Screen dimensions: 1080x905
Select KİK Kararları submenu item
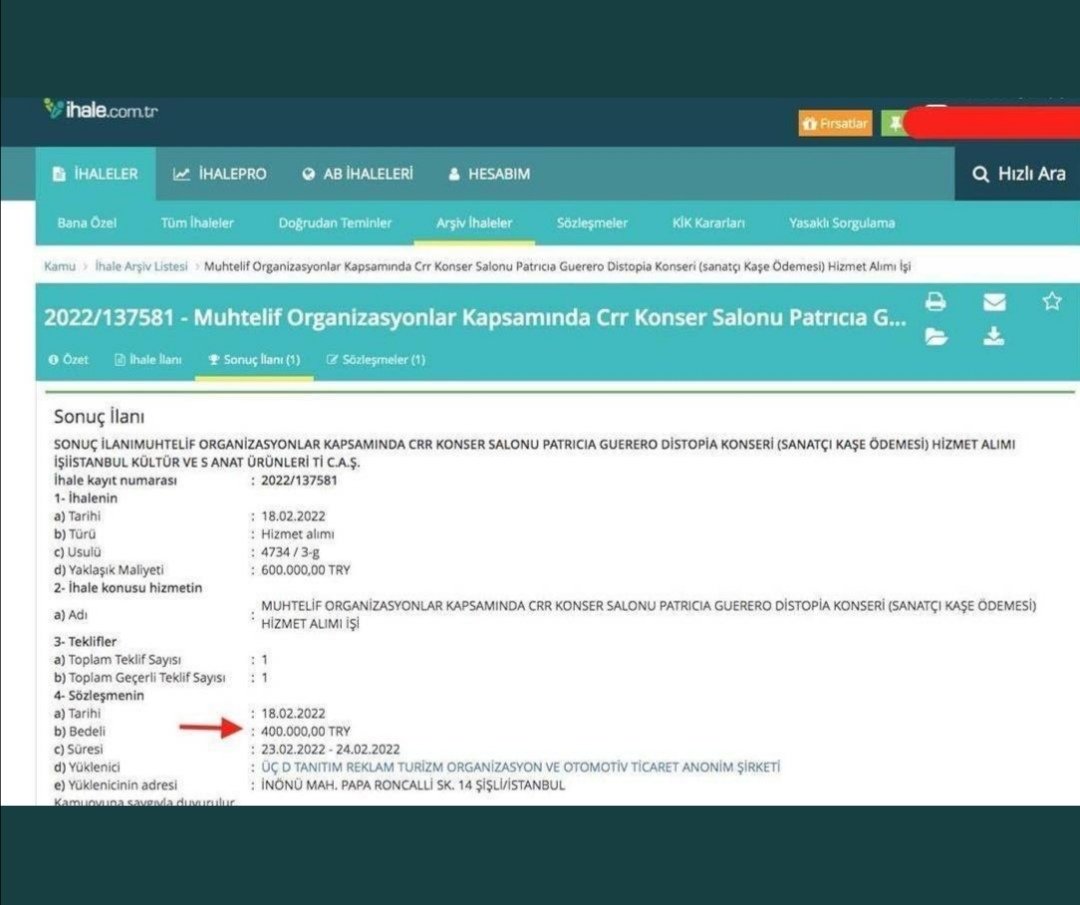tap(708, 222)
